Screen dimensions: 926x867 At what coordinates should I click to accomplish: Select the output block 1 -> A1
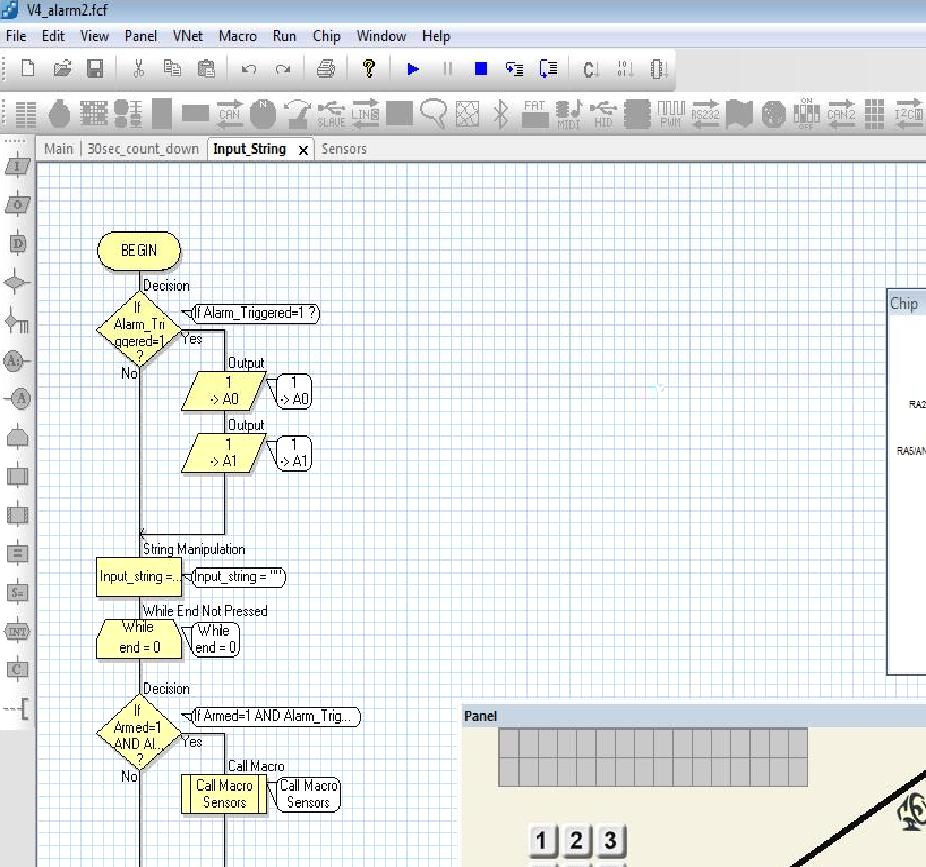point(224,453)
